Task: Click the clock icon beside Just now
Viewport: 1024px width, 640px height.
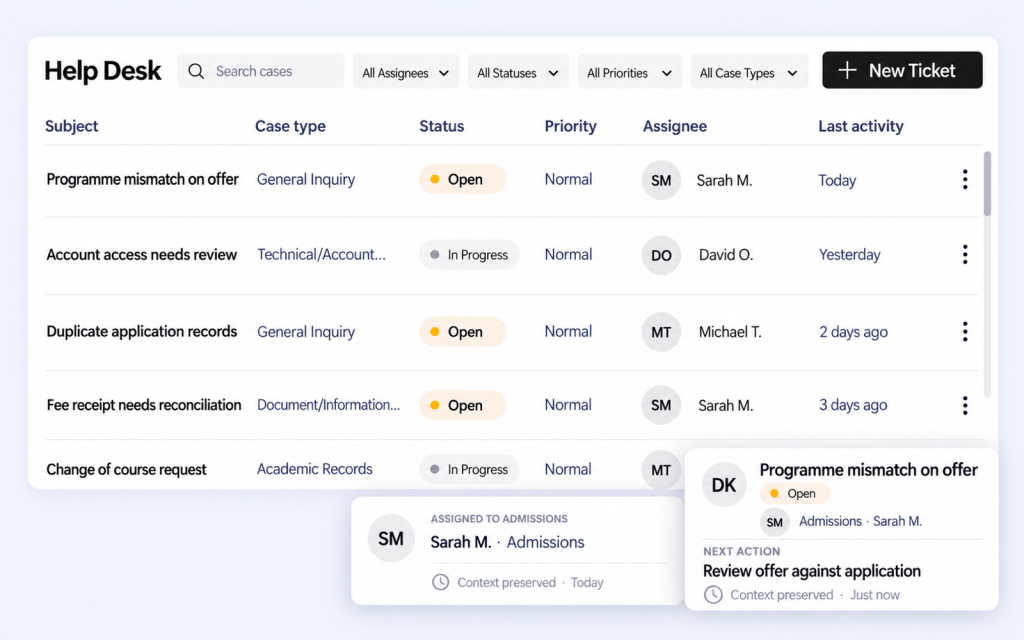Action: [x=713, y=595]
